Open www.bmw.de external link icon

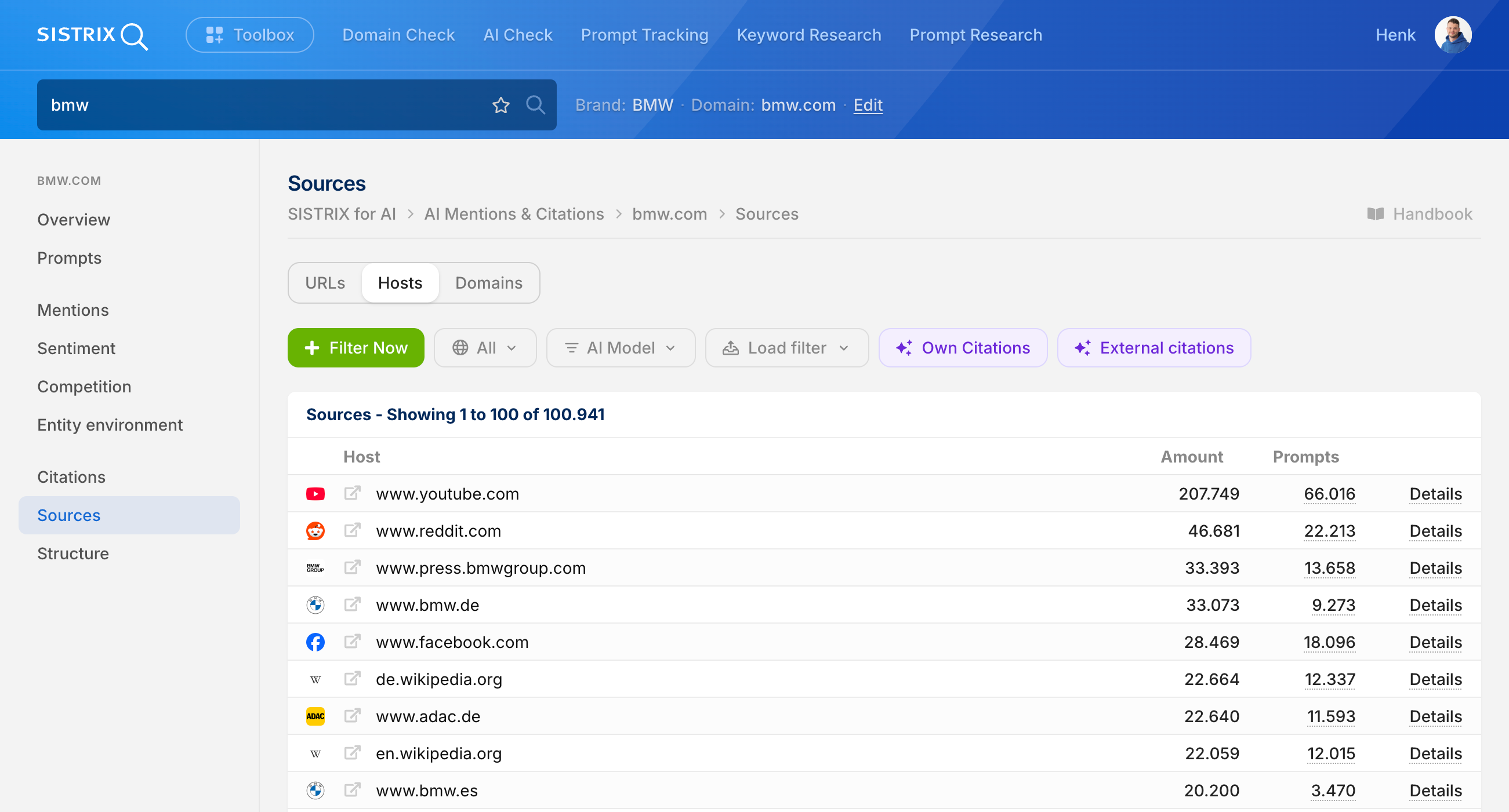tap(352, 604)
